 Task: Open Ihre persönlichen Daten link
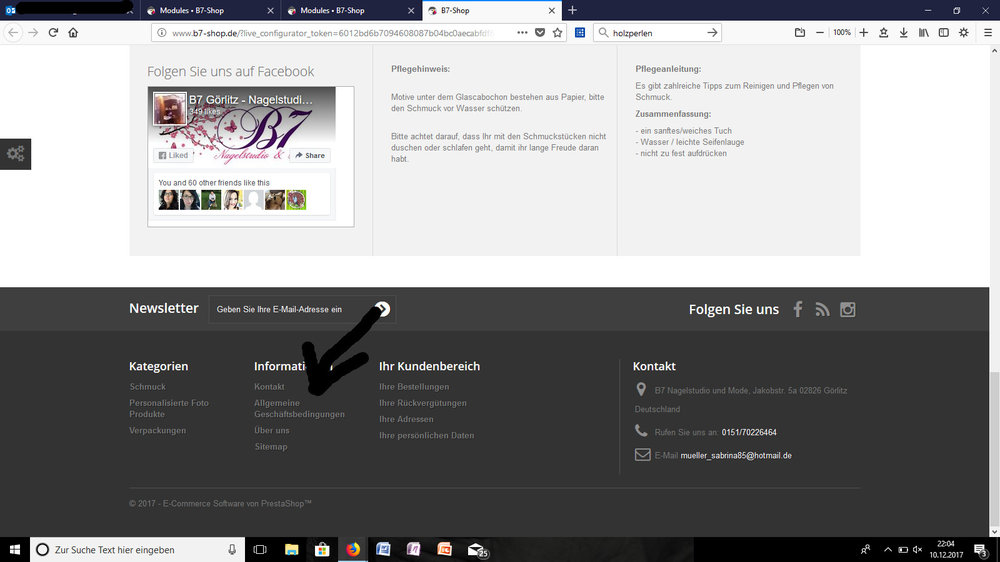(427, 436)
